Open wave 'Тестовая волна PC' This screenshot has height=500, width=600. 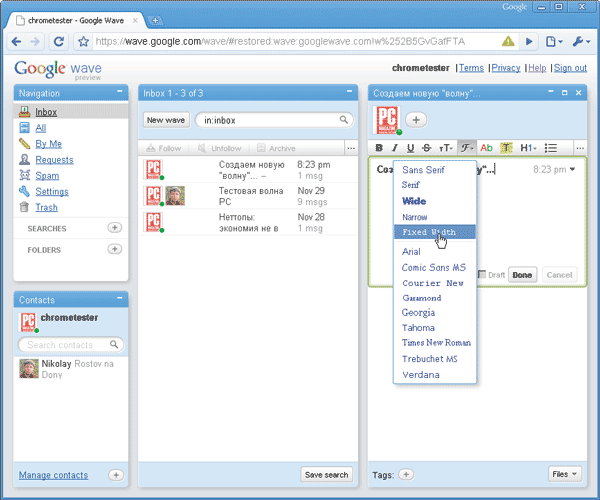pos(248,196)
